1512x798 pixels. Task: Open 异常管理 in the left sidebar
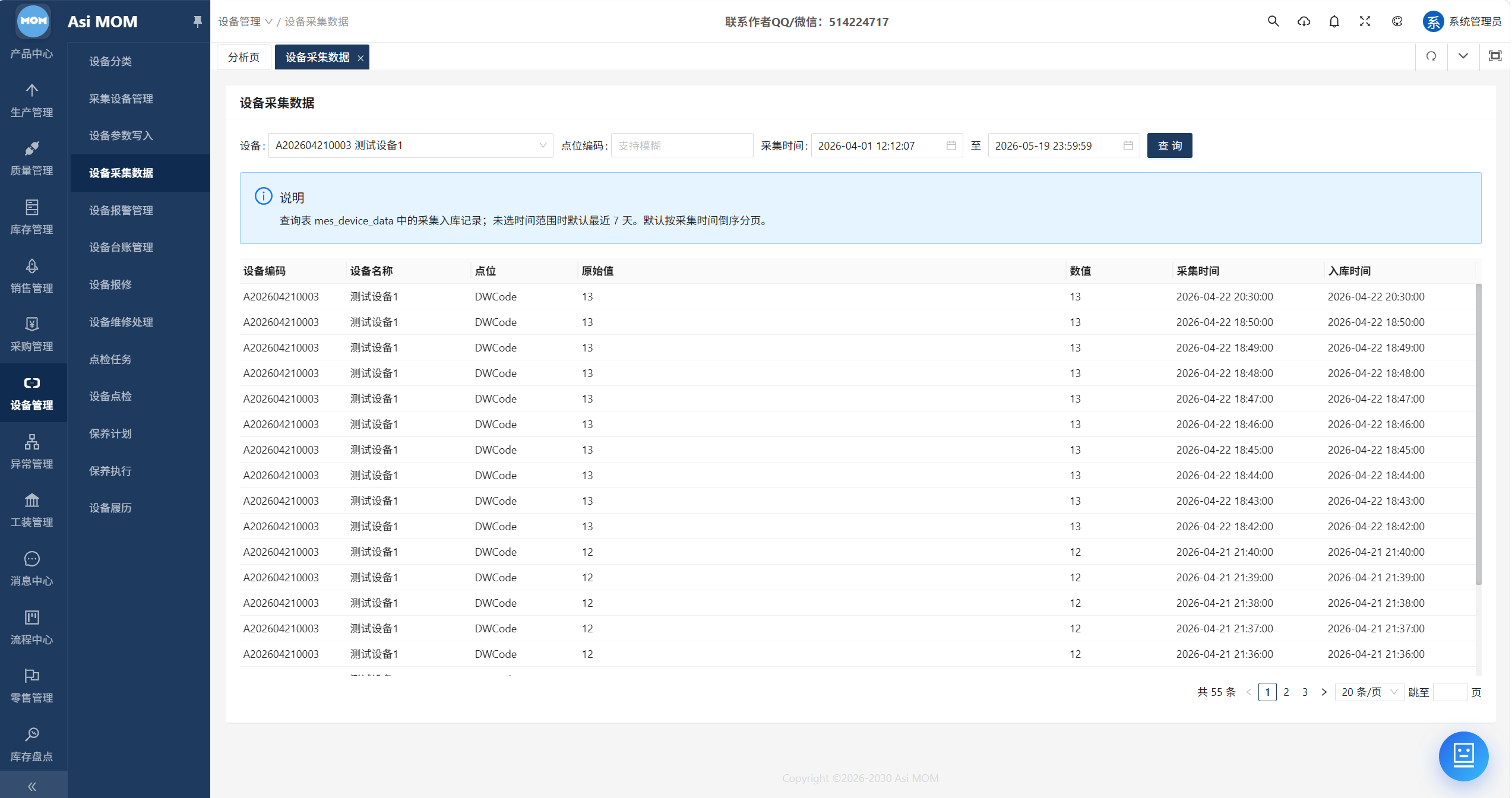33,452
